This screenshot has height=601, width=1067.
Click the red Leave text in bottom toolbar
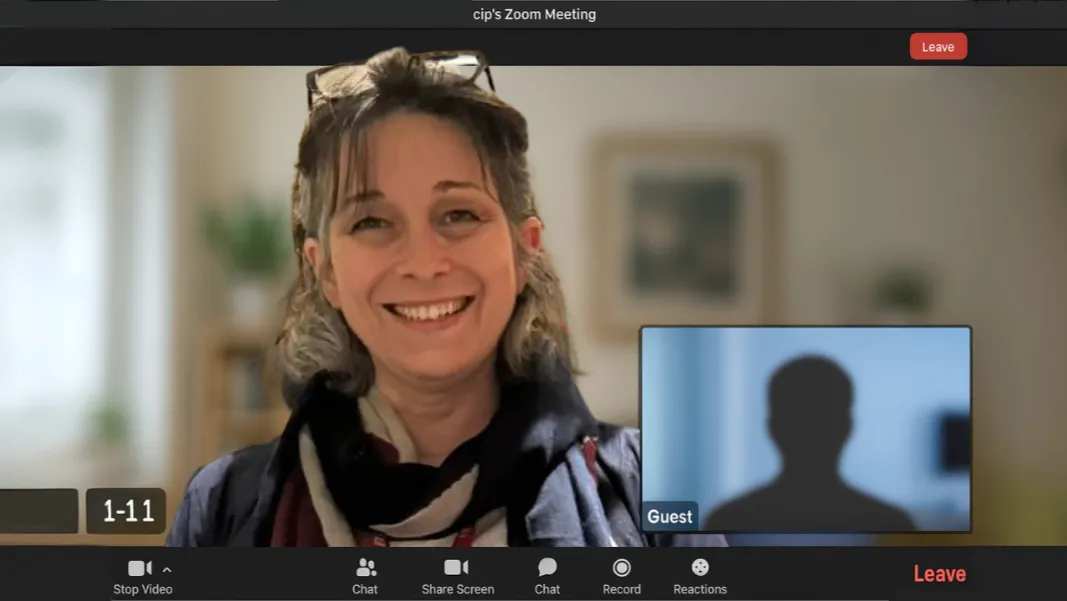coord(939,574)
